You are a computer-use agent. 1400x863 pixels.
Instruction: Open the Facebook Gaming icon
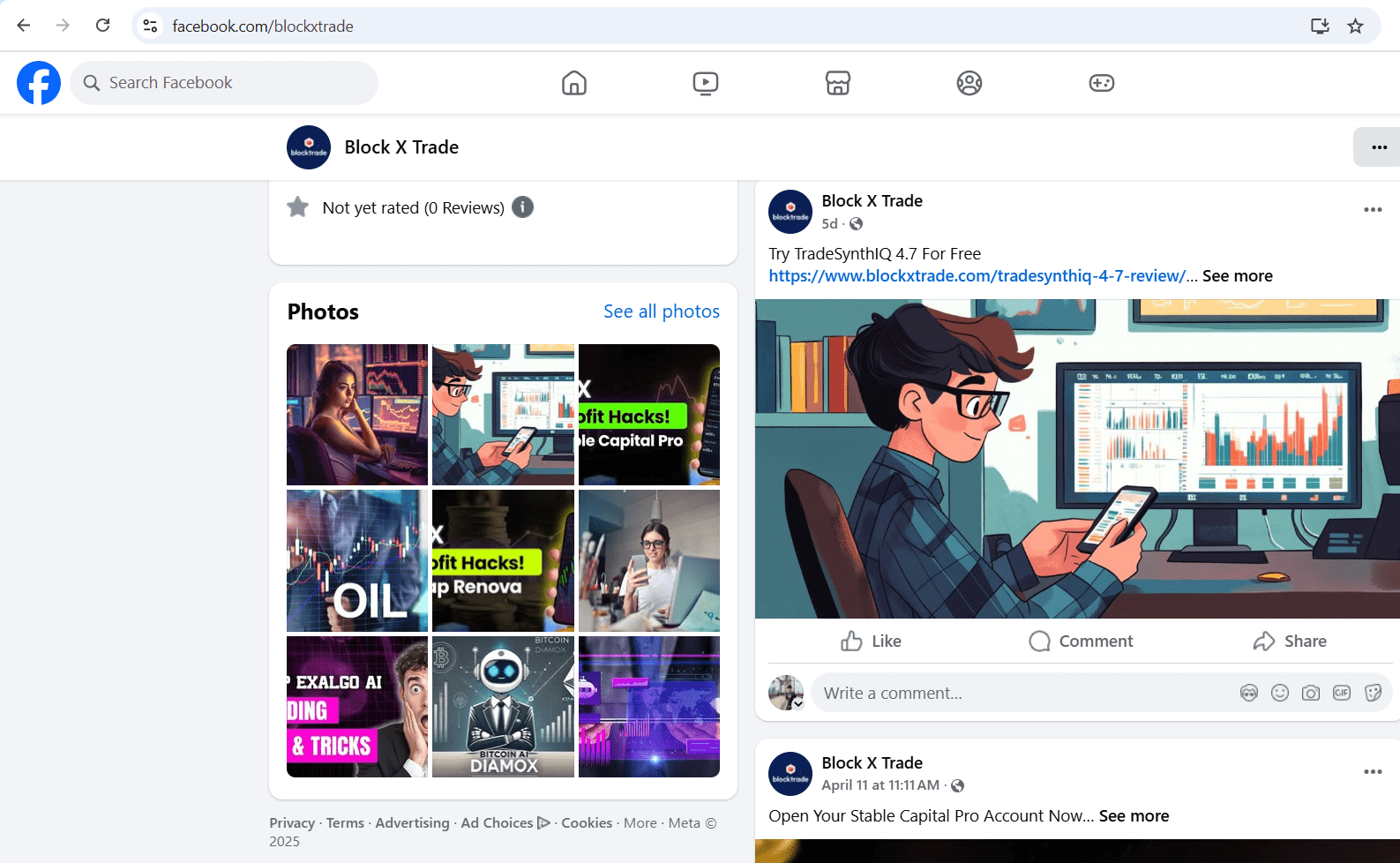tap(1102, 83)
